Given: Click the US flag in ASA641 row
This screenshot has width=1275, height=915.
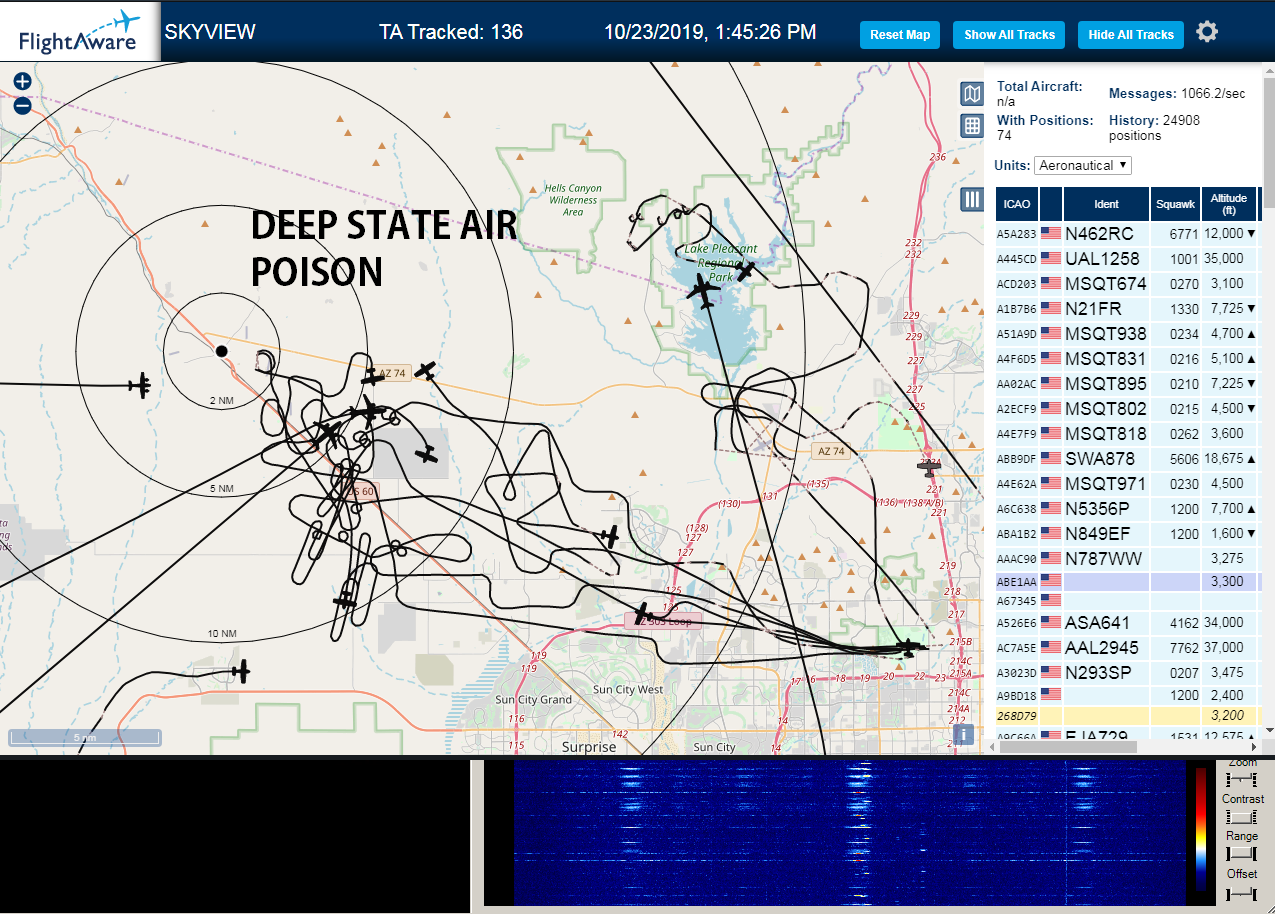Looking at the screenshot, I should 1051,622.
